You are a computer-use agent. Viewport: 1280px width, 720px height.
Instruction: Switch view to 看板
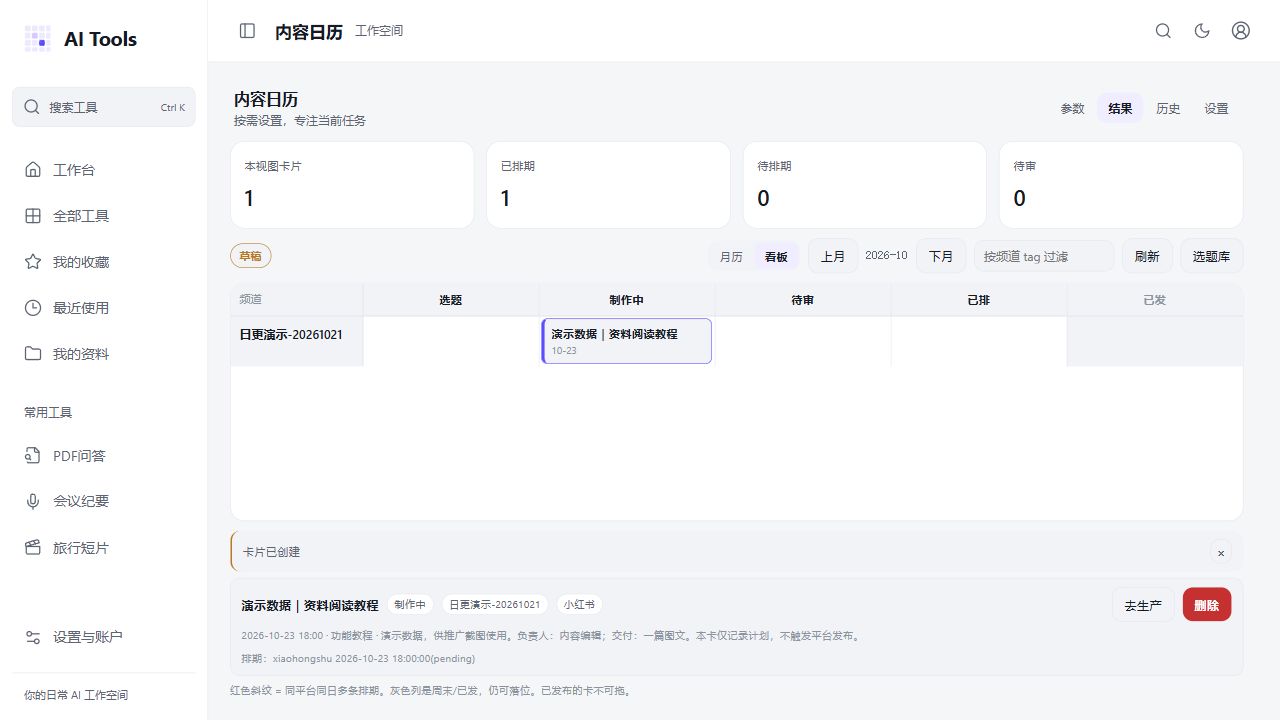click(776, 257)
